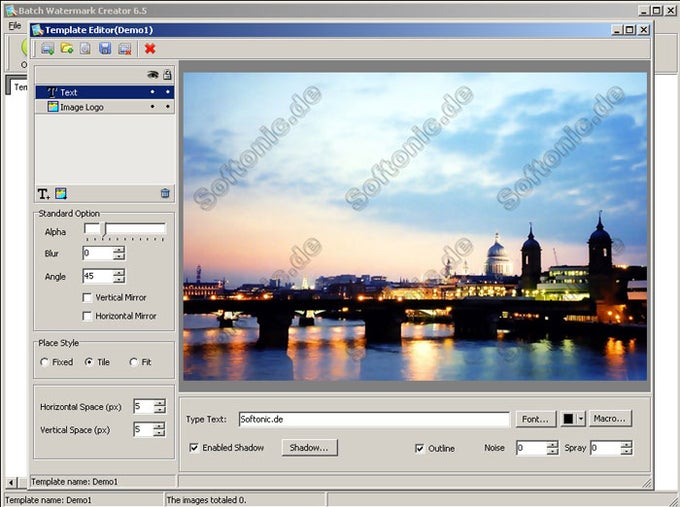Image resolution: width=680 pixels, height=507 pixels.
Task: Click the Batch Watermark Creator title bar icon
Action: (11, 10)
